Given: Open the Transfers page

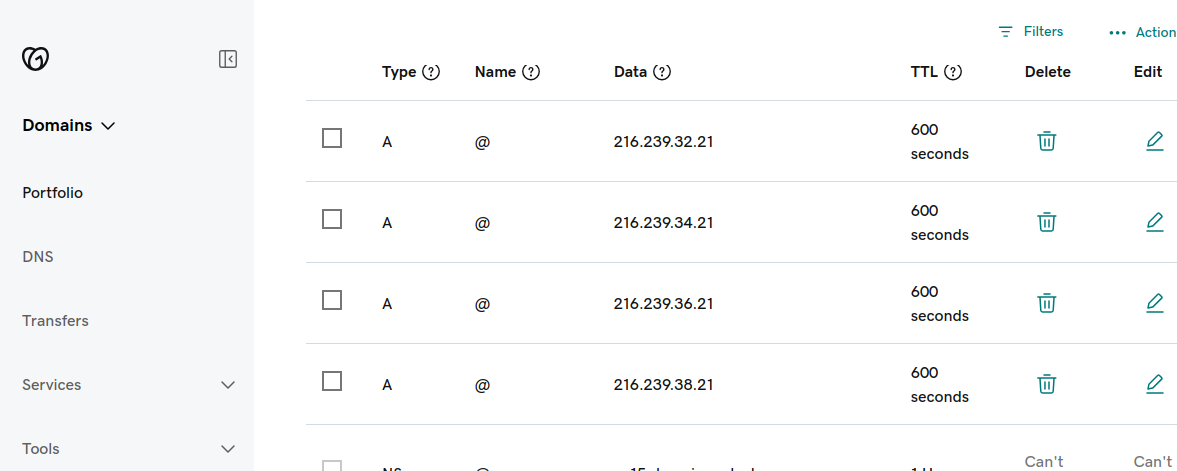Looking at the screenshot, I should tap(56, 321).
